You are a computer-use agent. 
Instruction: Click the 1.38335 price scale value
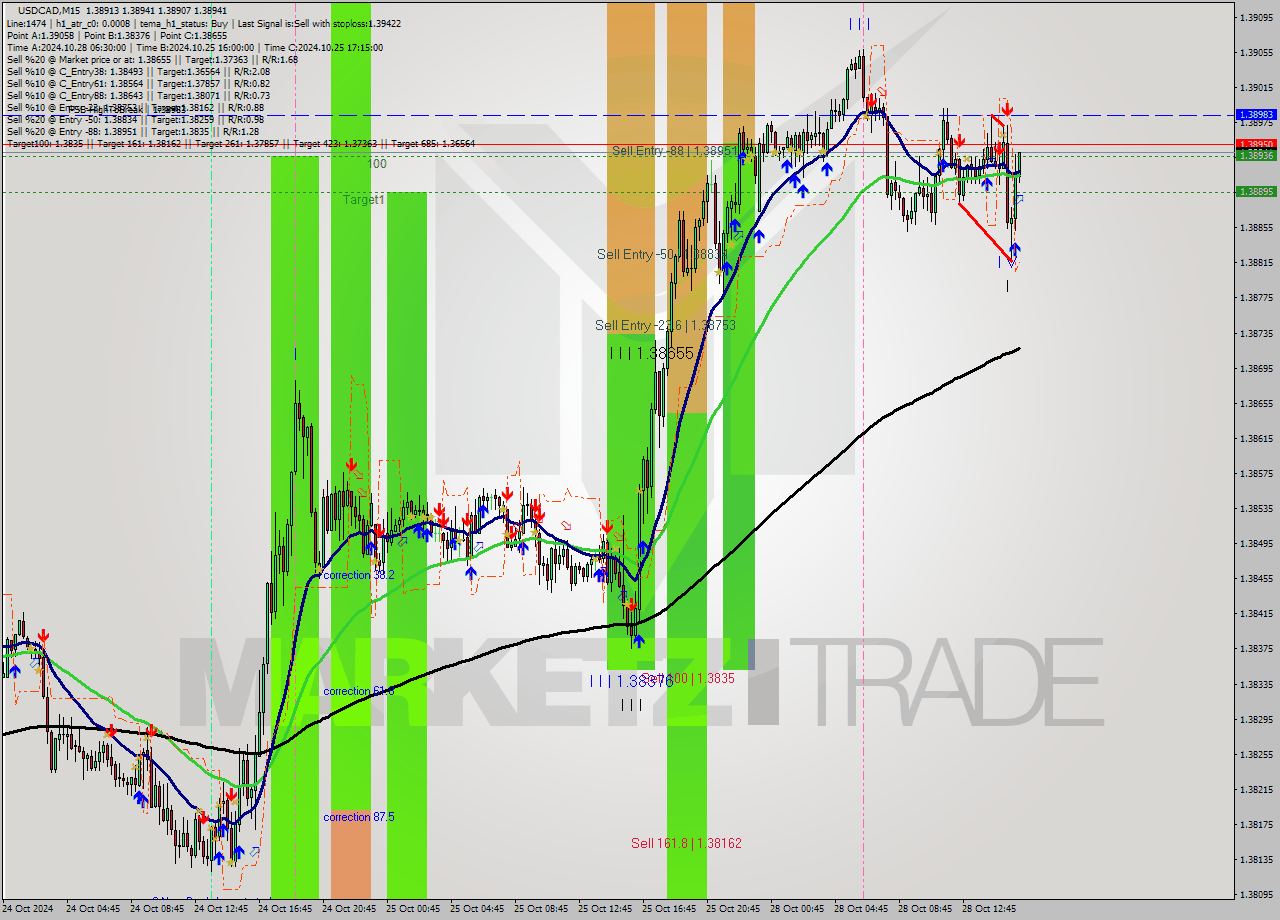point(1256,684)
